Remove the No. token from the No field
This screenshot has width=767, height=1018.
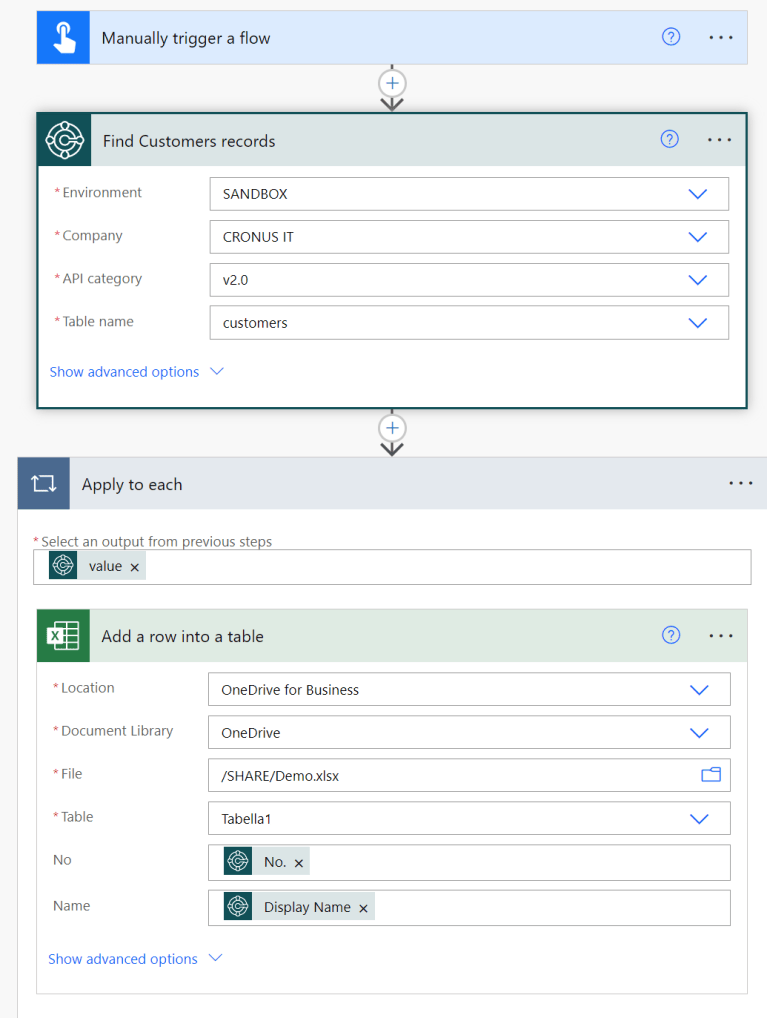coord(299,863)
